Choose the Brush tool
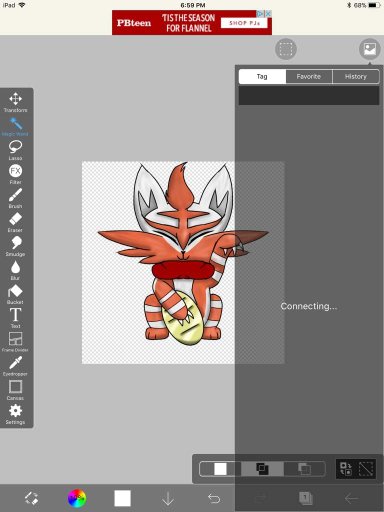The width and height of the screenshot is (384, 512). [15, 198]
